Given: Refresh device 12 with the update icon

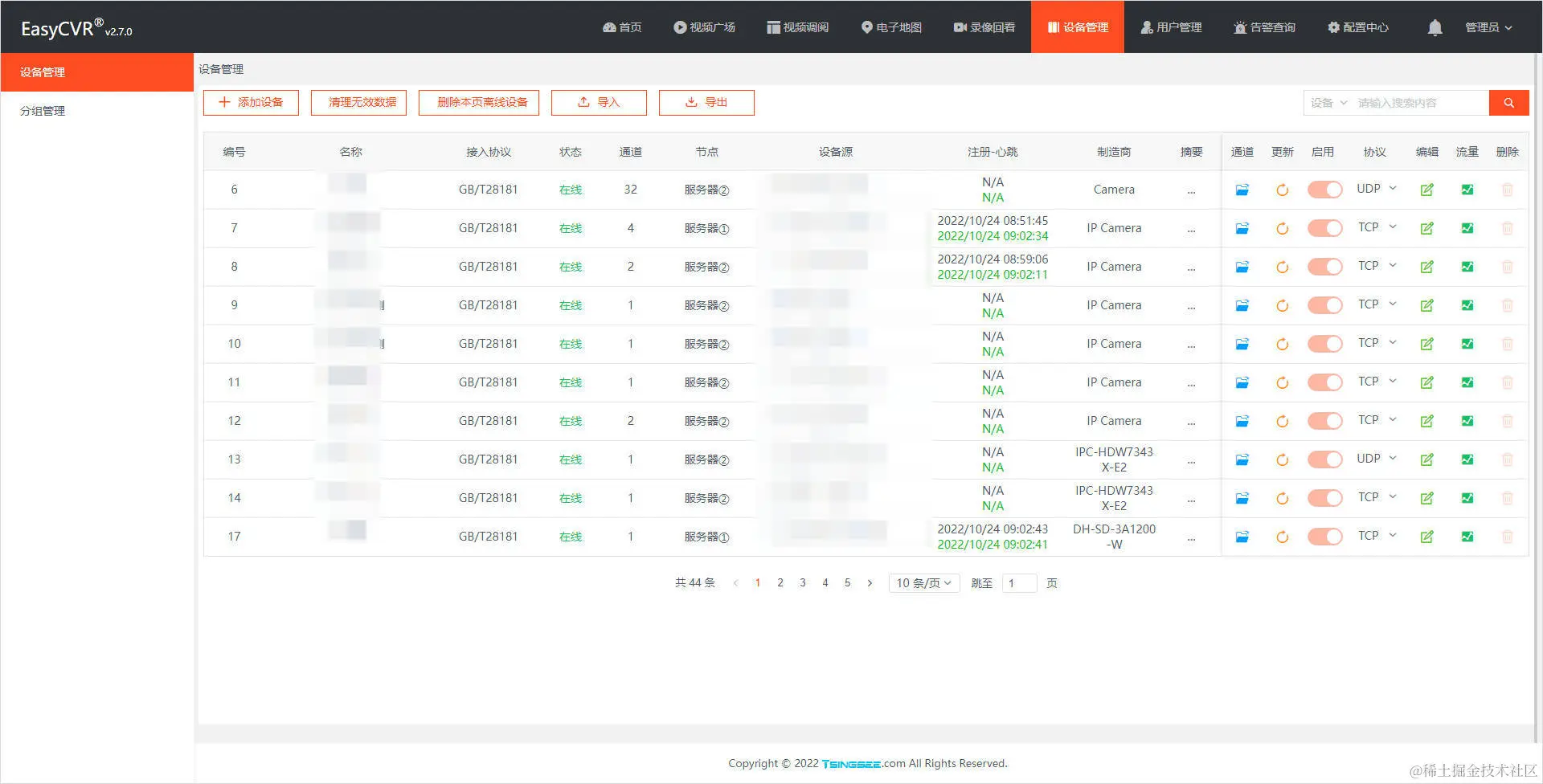Looking at the screenshot, I should (x=1282, y=421).
